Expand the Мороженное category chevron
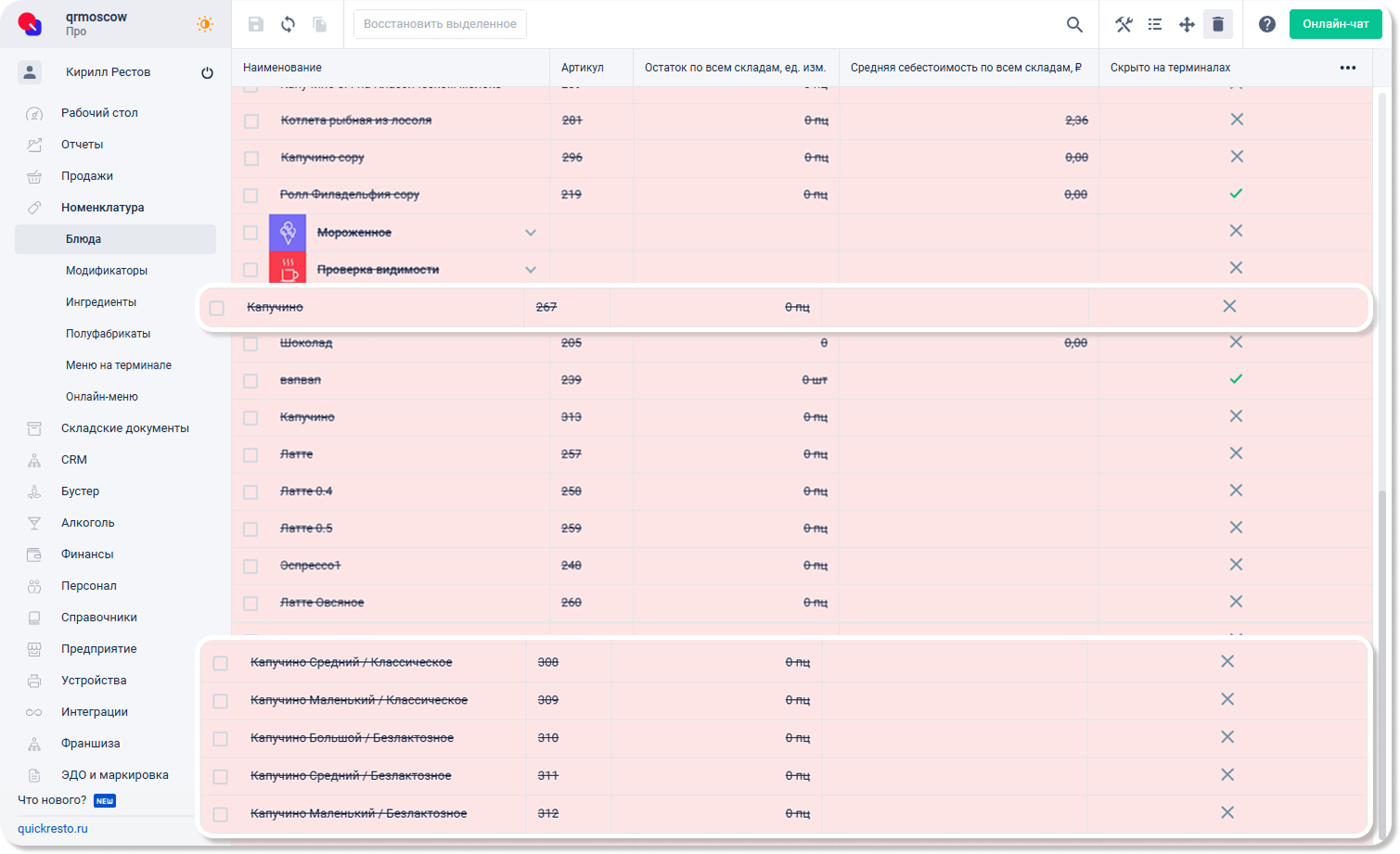The image size is (1400, 854). pos(531,233)
